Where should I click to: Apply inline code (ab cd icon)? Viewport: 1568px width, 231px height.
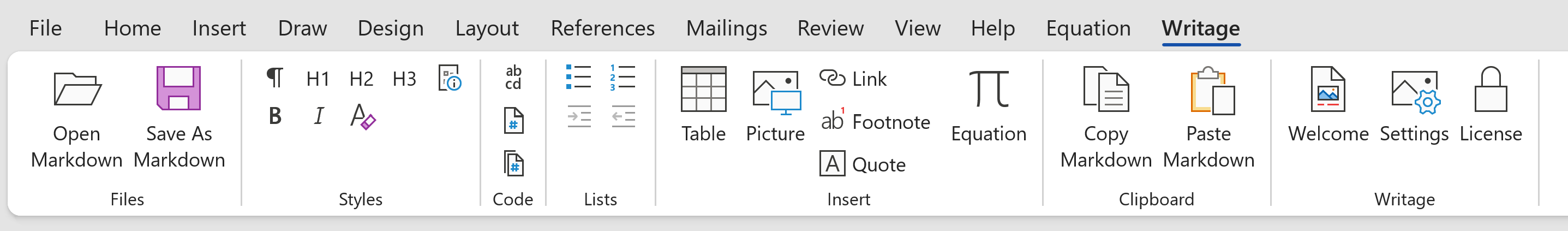click(513, 78)
